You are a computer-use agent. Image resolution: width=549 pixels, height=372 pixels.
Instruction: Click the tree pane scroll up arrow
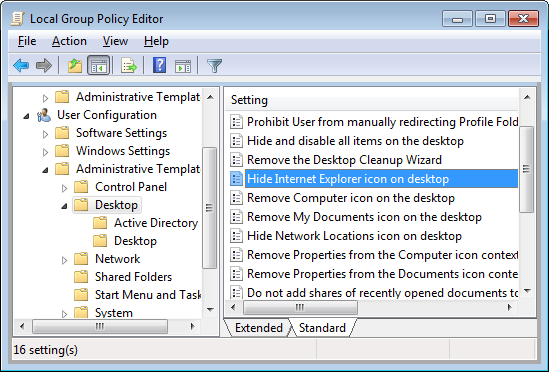pyautogui.click(x=210, y=97)
